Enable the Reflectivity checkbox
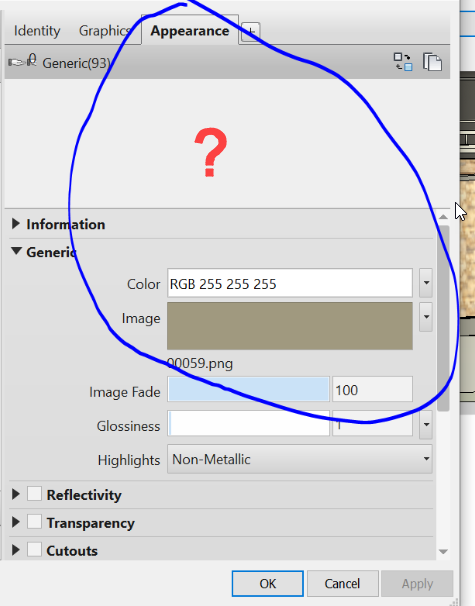 tap(34, 494)
